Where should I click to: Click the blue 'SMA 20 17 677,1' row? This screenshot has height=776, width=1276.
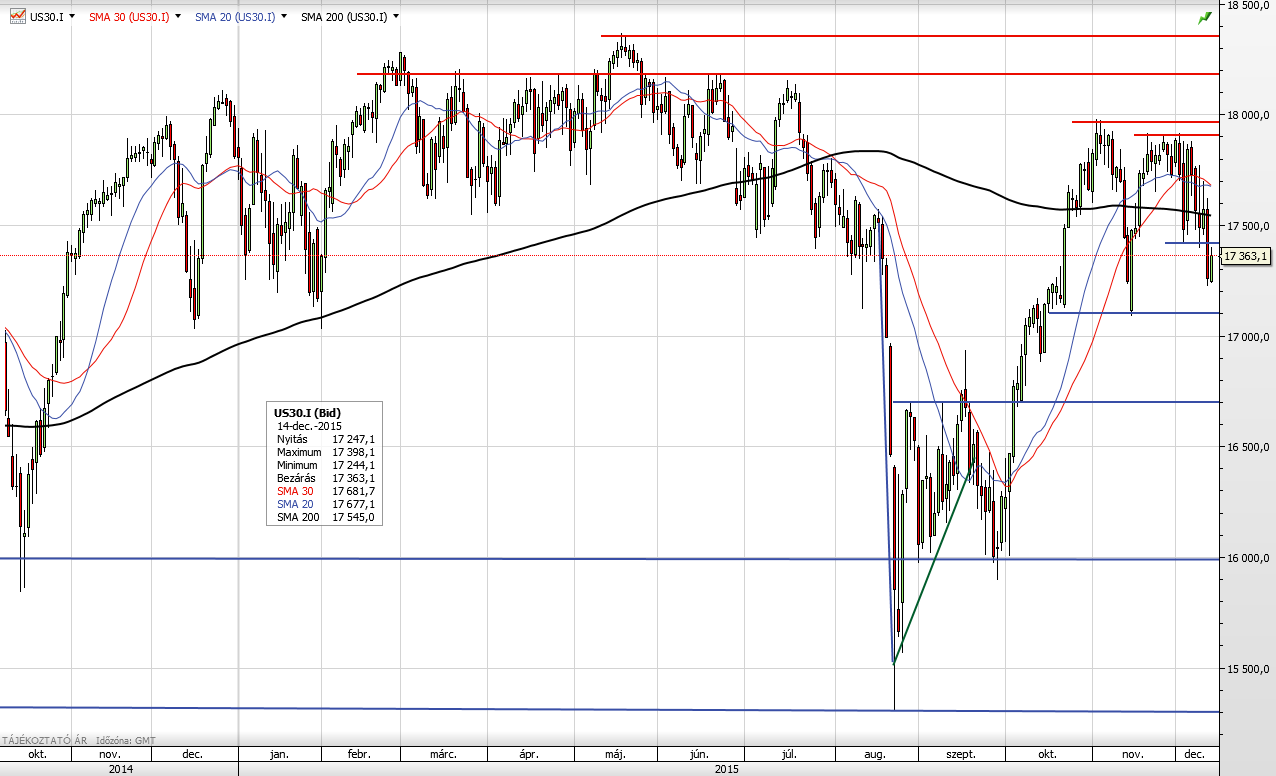pos(325,504)
